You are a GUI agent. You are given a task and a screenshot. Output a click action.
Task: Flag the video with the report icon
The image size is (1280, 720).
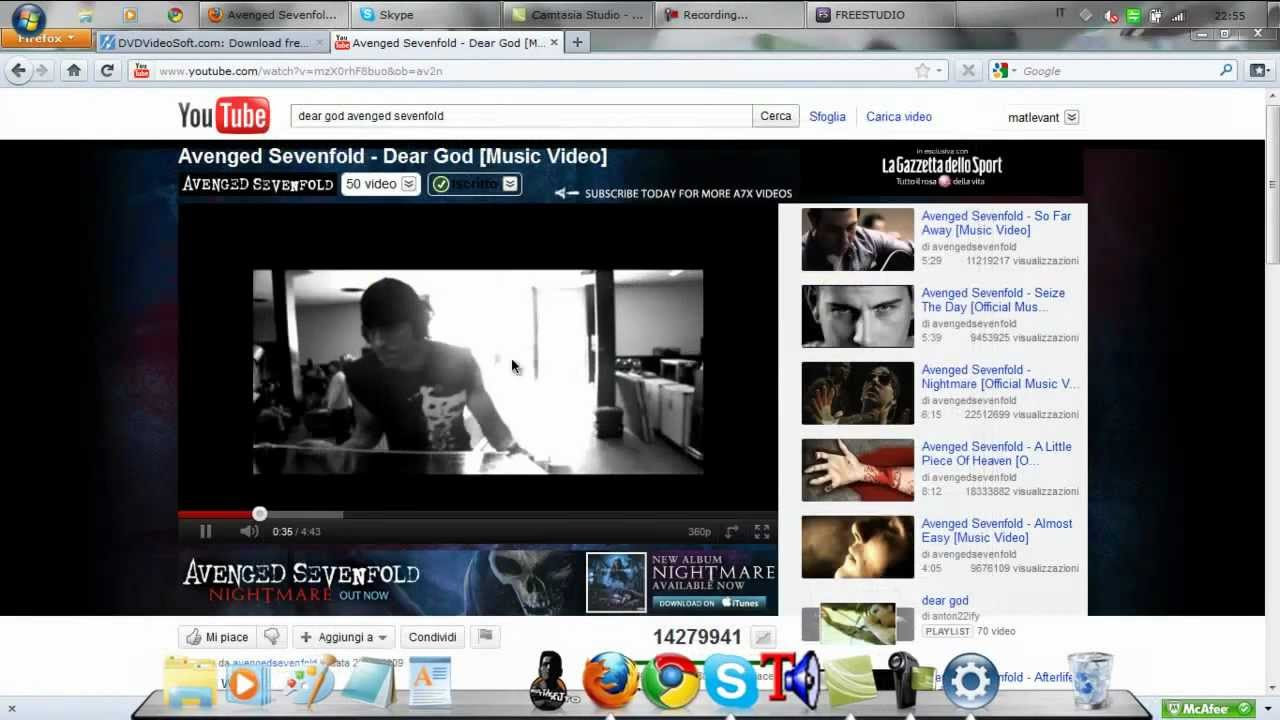coord(486,636)
